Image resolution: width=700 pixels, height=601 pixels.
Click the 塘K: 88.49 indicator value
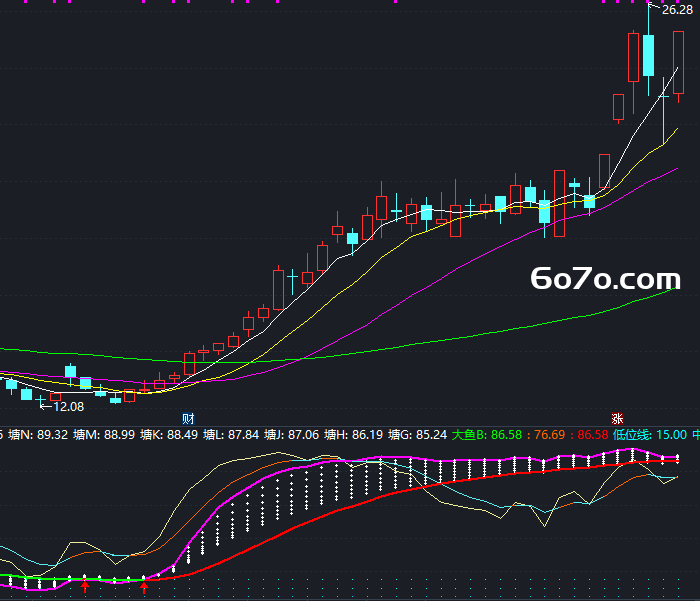click(x=169, y=434)
